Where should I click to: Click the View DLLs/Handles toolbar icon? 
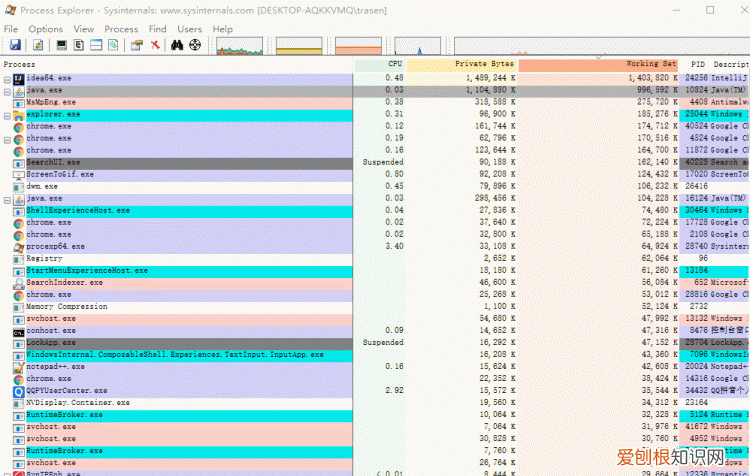click(x=113, y=45)
